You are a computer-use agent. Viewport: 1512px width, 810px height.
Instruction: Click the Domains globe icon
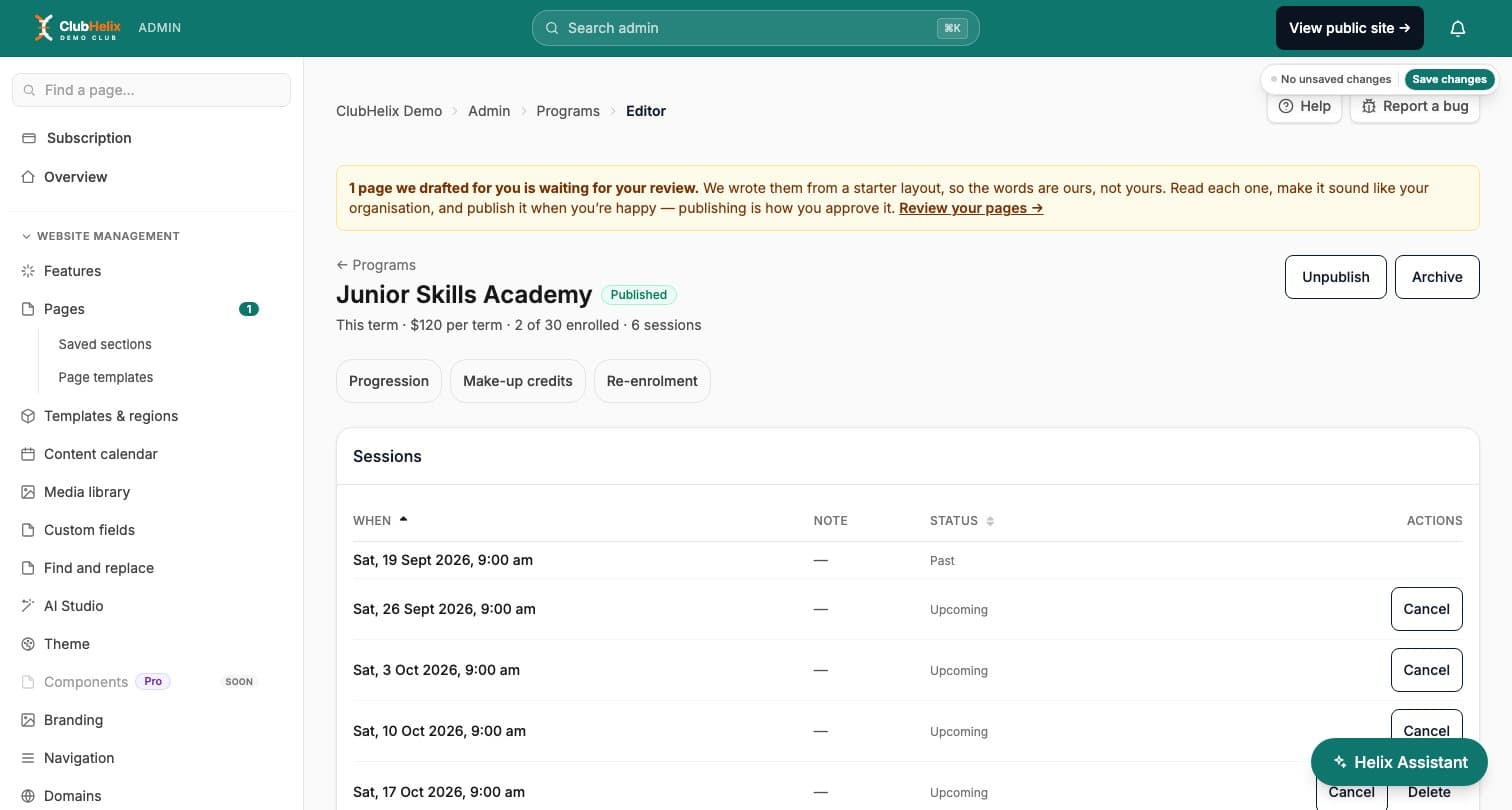(28, 796)
